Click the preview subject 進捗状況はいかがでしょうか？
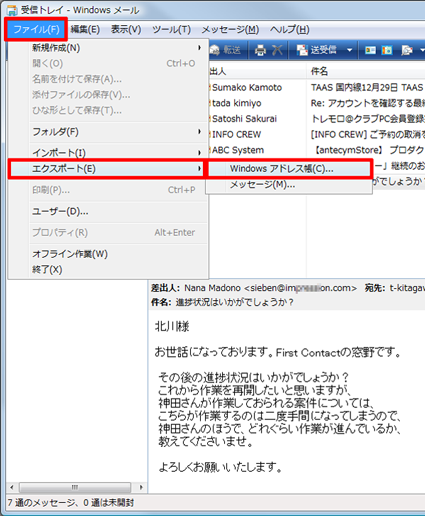This screenshot has width=425, height=516. pyautogui.click(x=235, y=303)
